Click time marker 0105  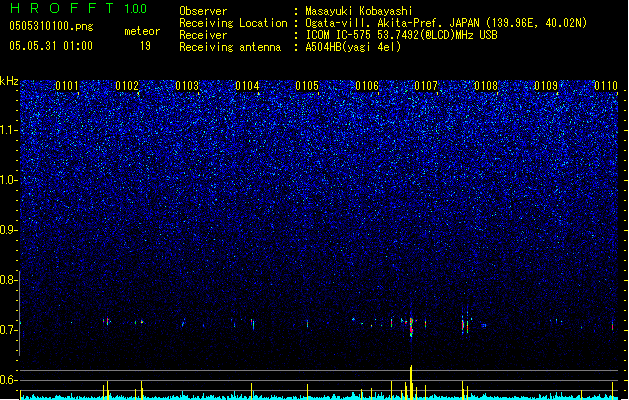pos(307,86)
